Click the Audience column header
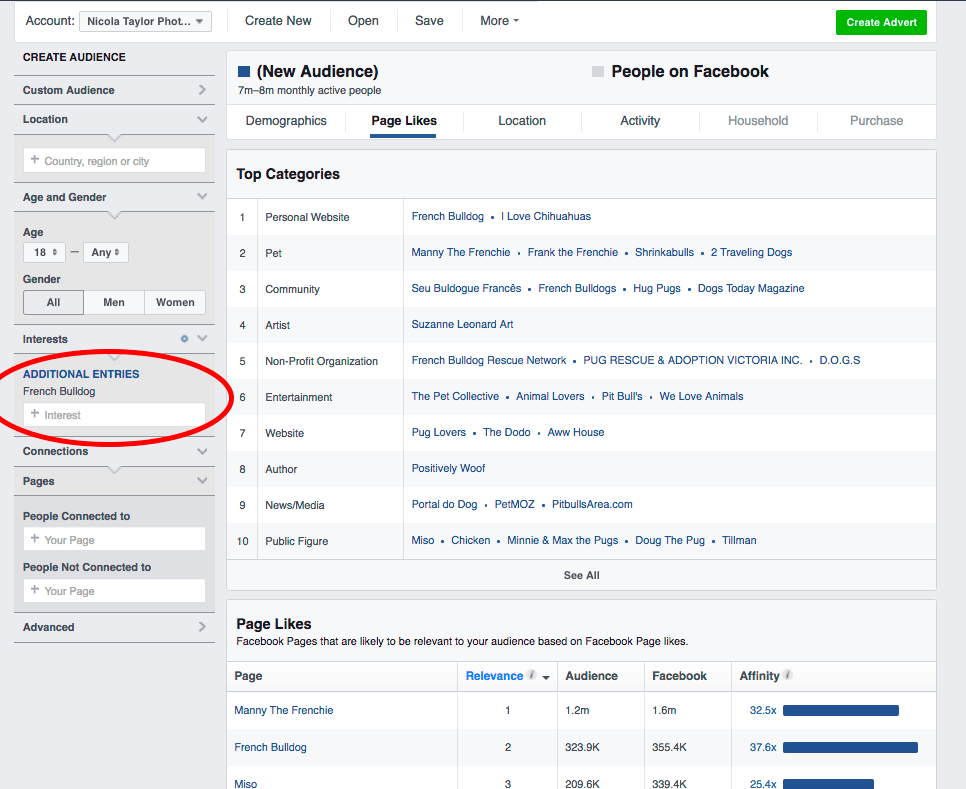This screenshot has height=789, width=966. tap(591, 676)
